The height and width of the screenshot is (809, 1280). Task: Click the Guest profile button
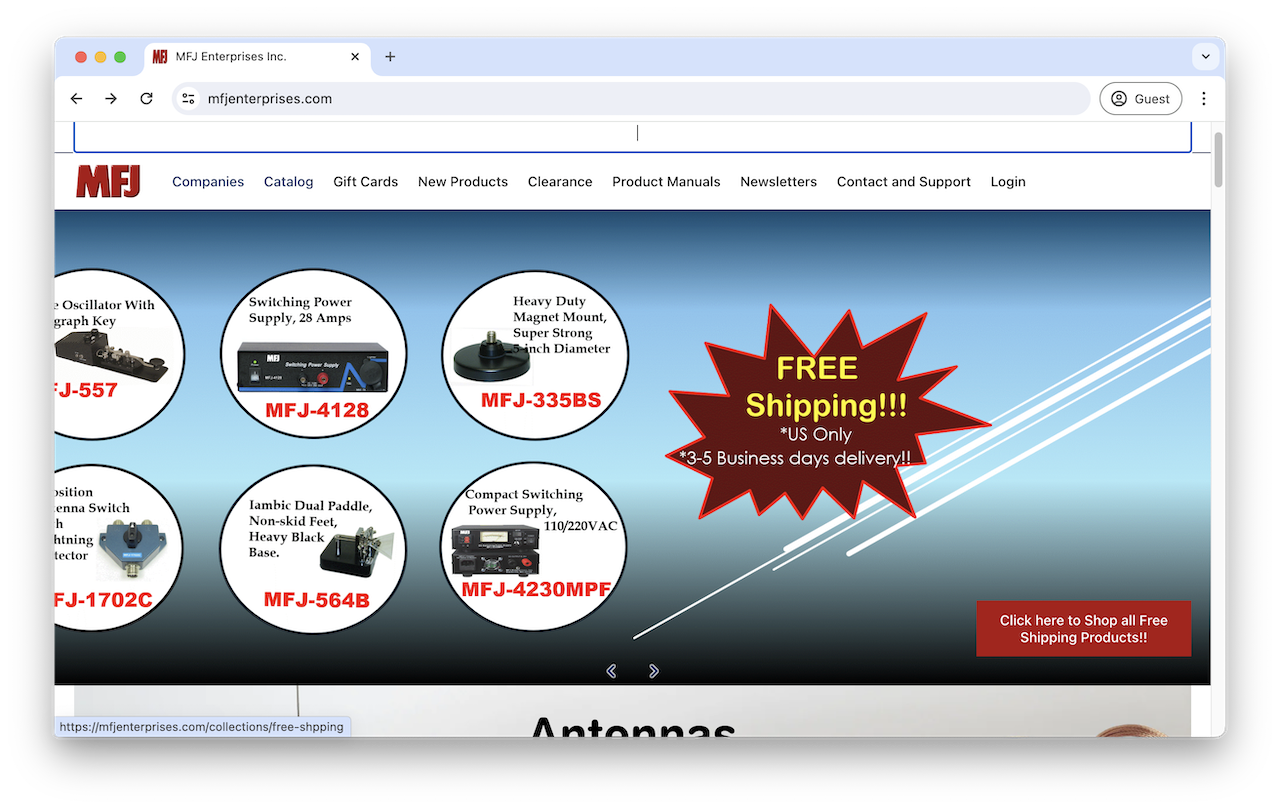click(x=1140, y=99)
